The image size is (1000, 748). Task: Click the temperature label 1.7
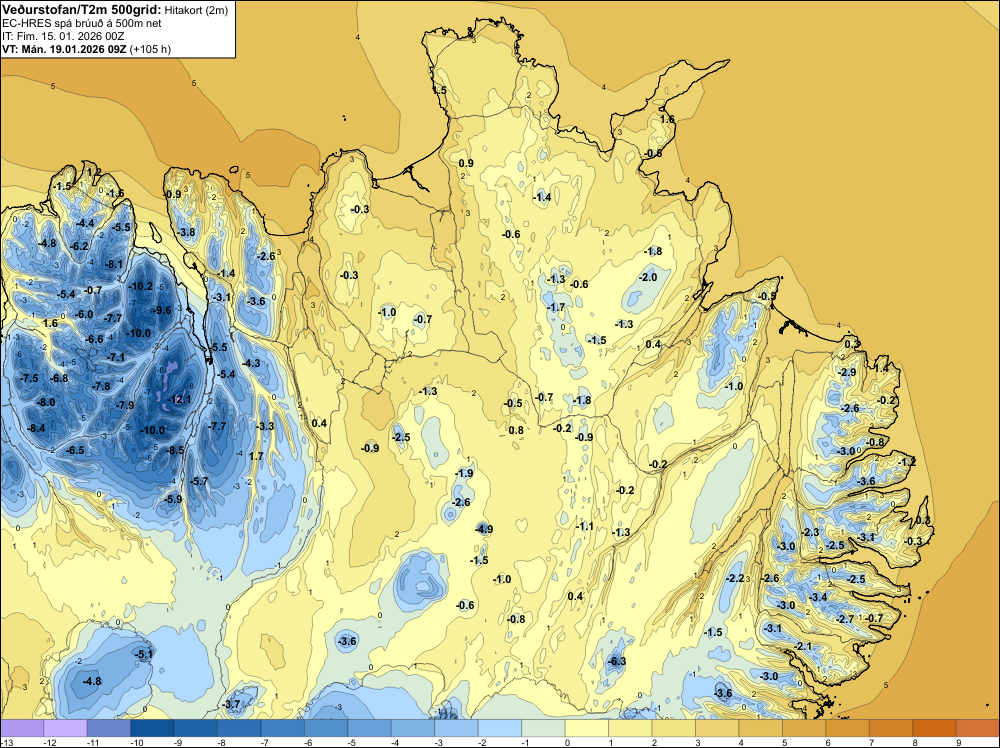(x=256, y=456)
